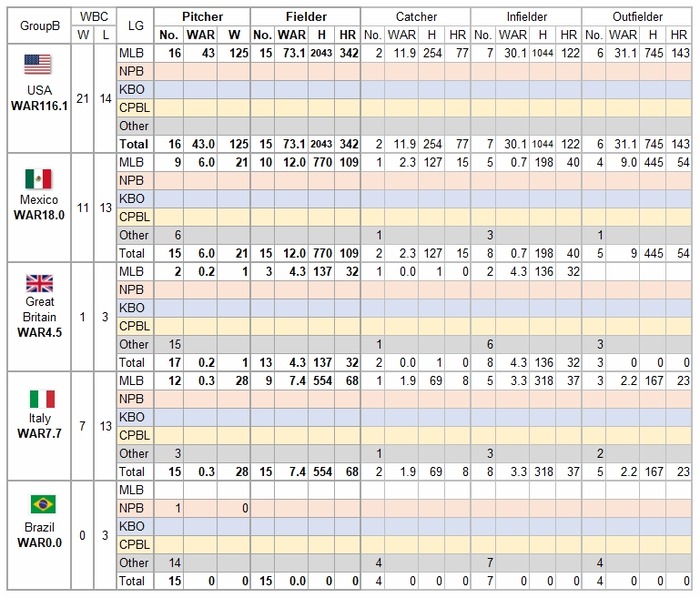Select the USA CPBL row label
The width and height of the screenshot is (700, 598).
(135, 108)
